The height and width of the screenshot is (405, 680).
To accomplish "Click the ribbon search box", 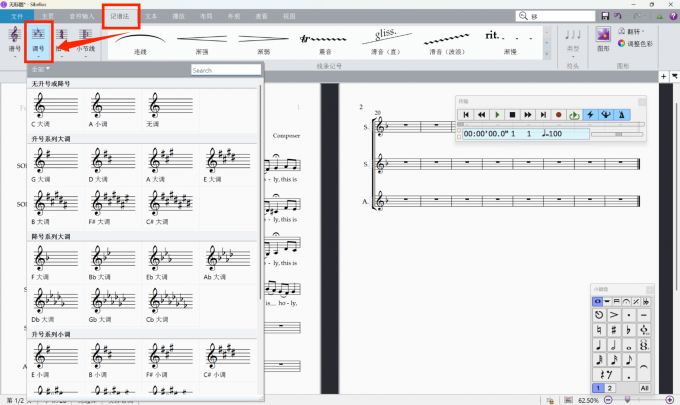I will 556,16.
